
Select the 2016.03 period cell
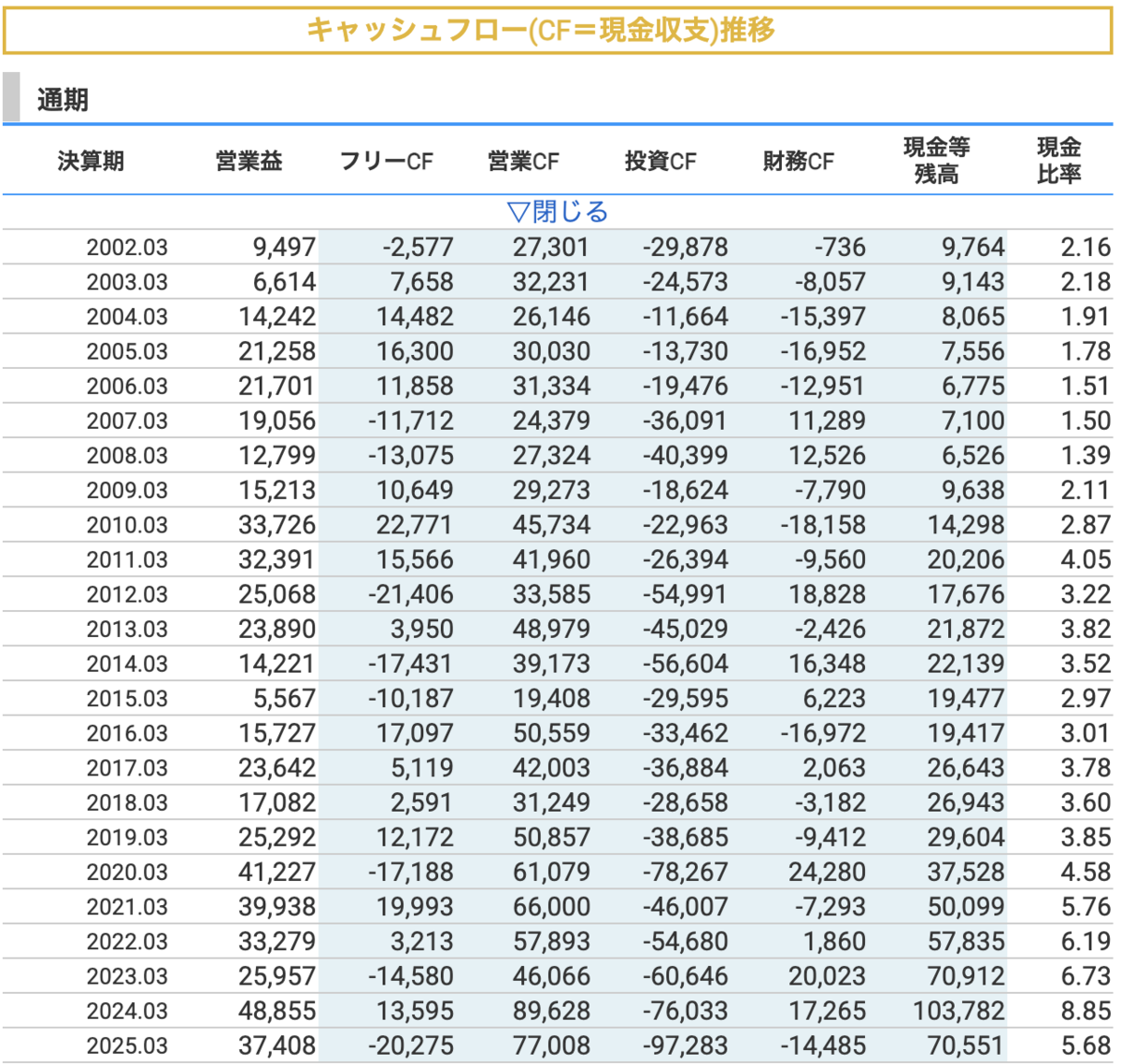click(127, 733)
